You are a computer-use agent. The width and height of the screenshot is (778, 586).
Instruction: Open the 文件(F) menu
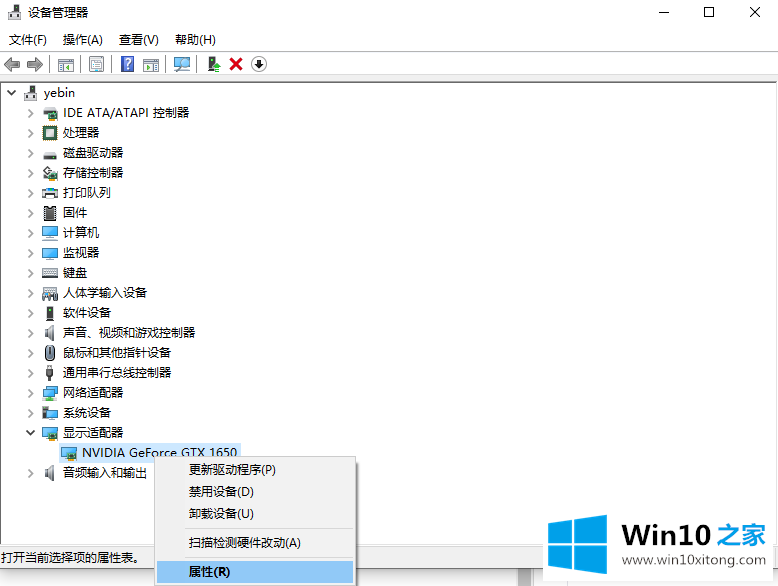(28, 40)
